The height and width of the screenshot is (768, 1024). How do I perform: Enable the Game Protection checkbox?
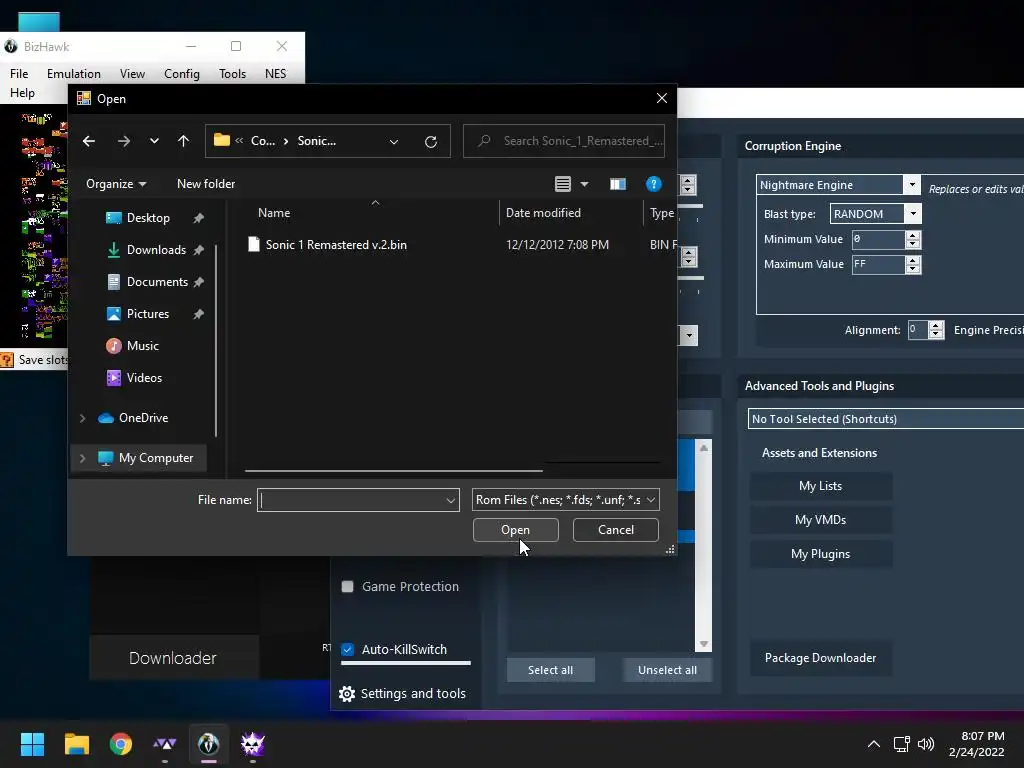(x=347, y=586)
